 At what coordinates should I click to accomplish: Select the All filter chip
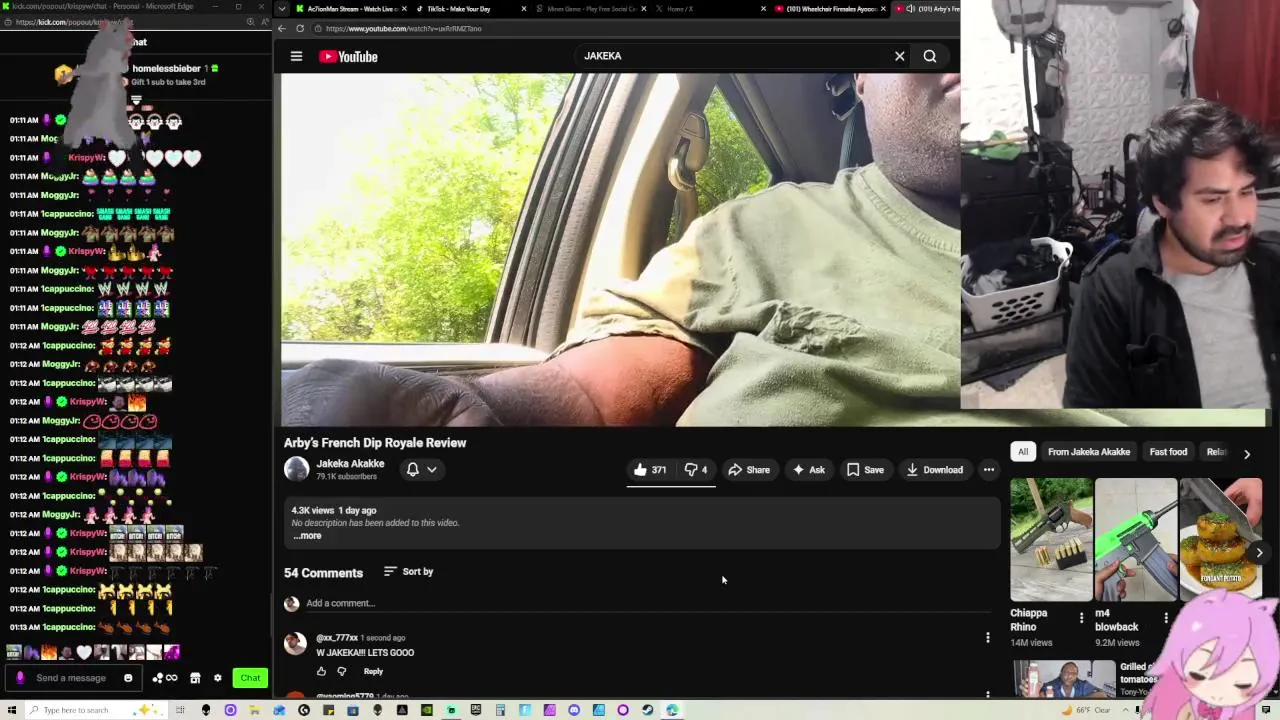point(1023,452)
